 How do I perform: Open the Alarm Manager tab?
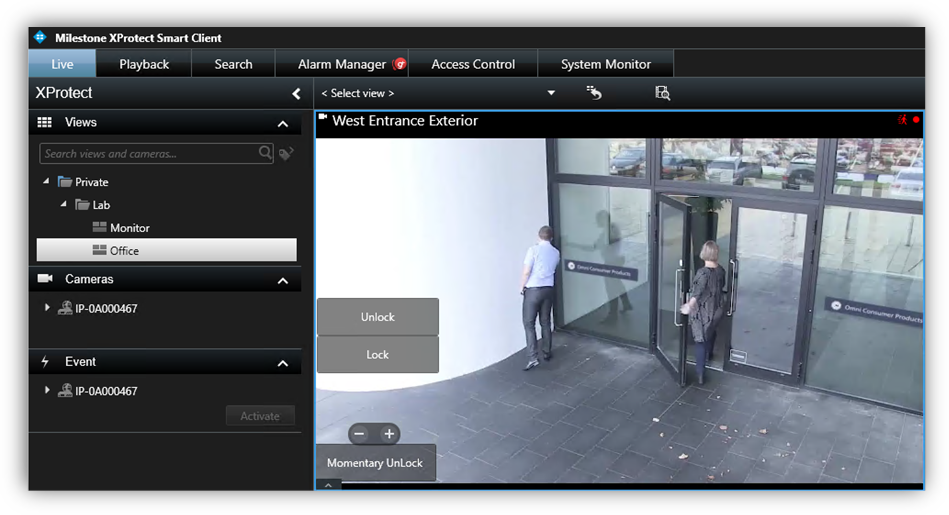342,64
